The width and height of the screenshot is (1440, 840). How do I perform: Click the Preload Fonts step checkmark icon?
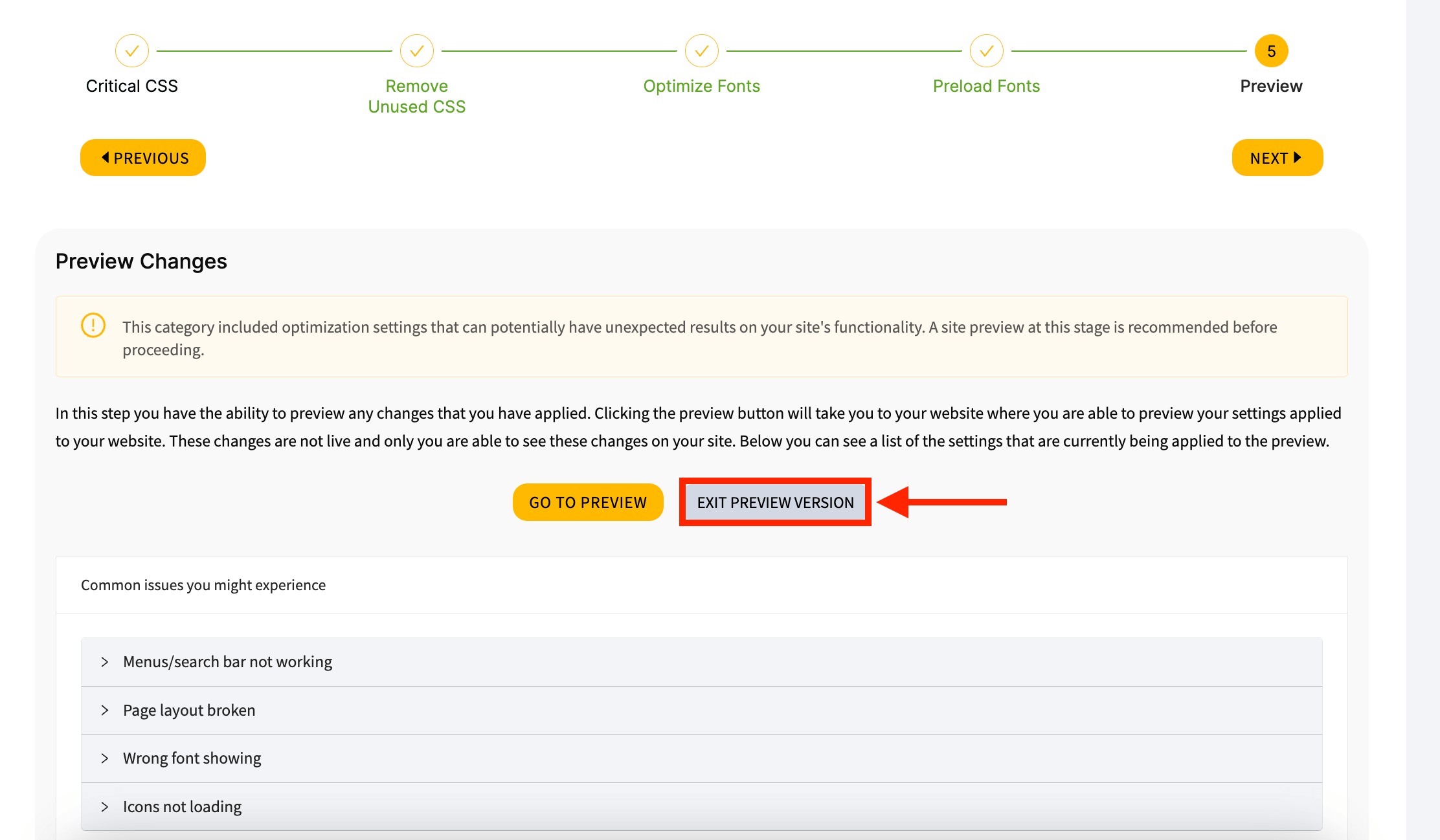tap(987, 51)
